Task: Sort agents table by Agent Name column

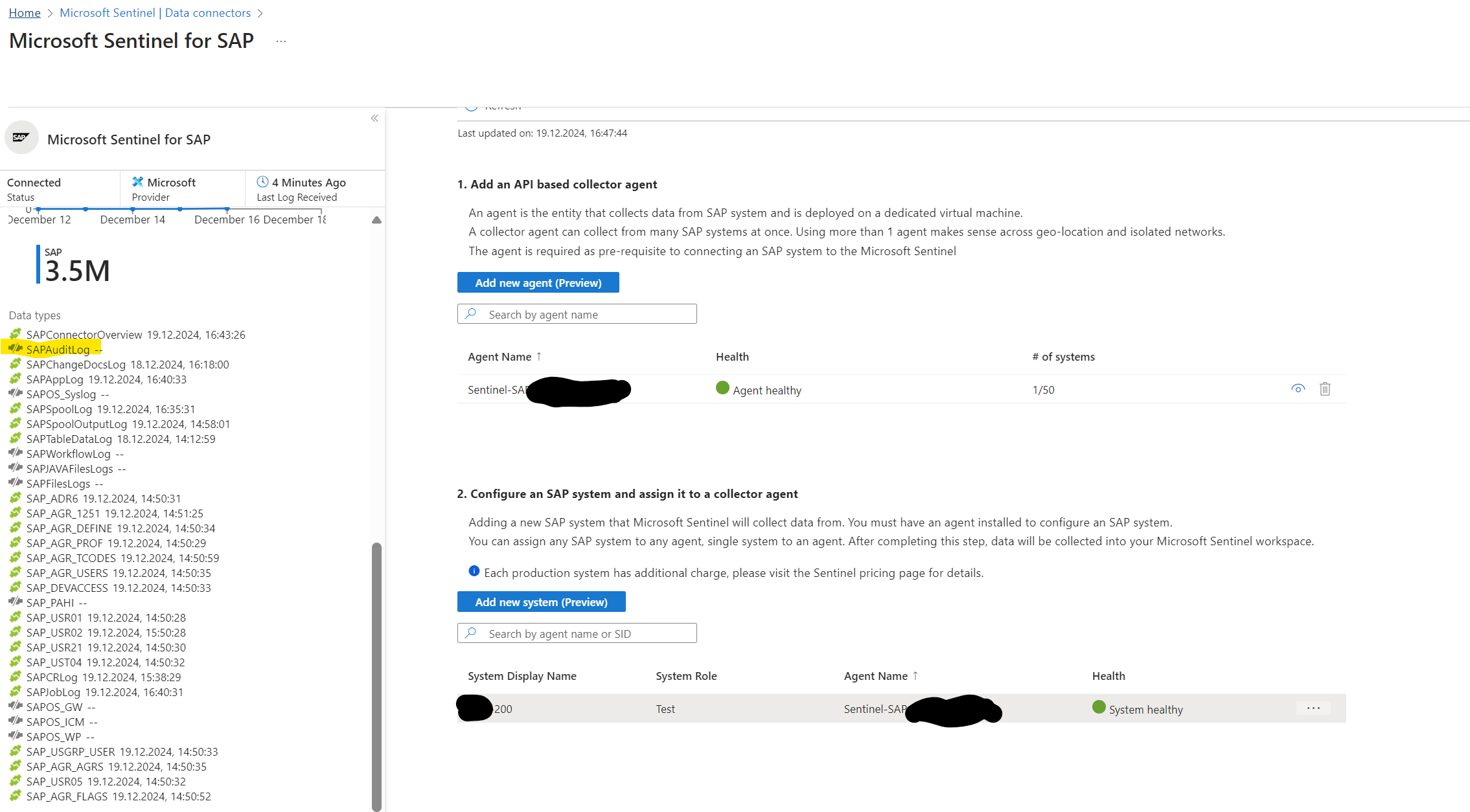Action: pos(505,356)
